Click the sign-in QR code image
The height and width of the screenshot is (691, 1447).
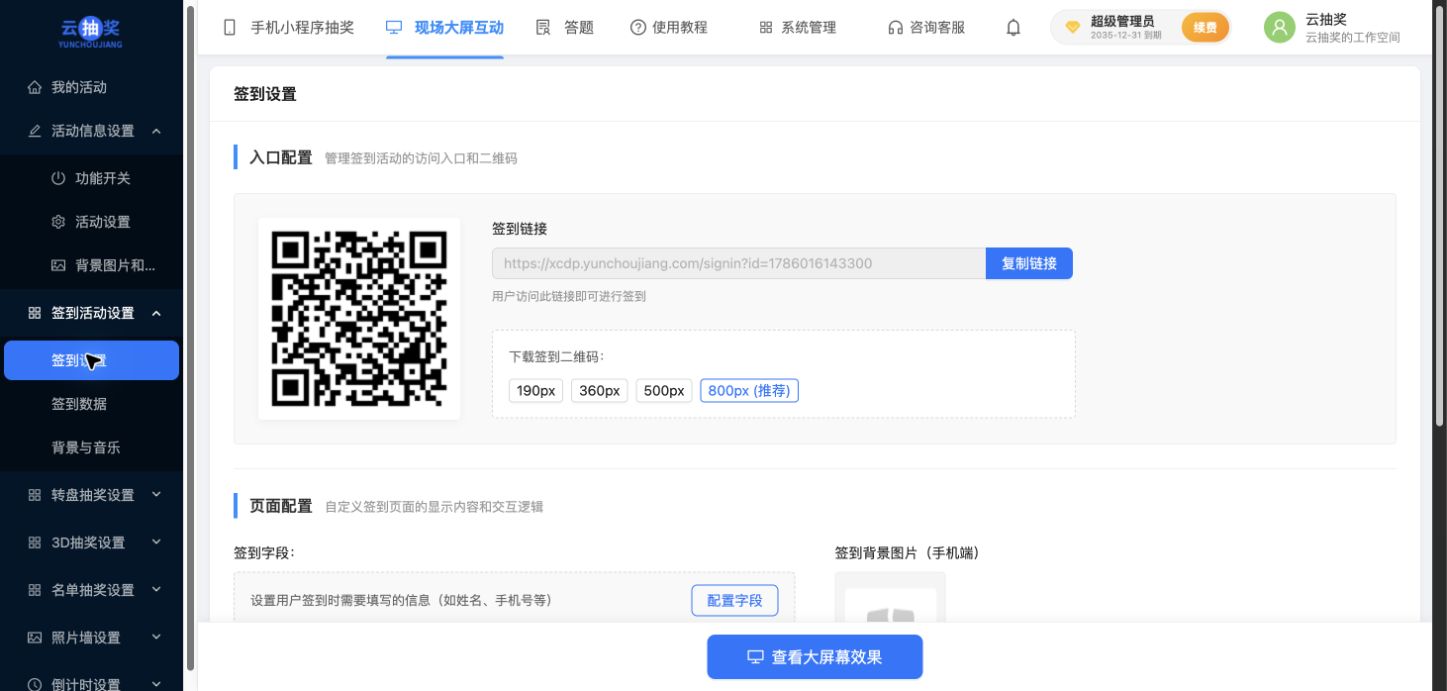tap(359, 319)
